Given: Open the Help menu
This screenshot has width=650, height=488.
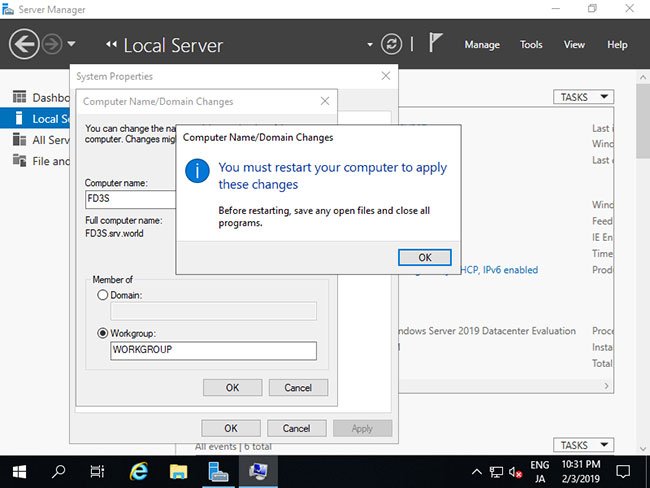Looking at the screenshot, I should [x=617, y=44].
